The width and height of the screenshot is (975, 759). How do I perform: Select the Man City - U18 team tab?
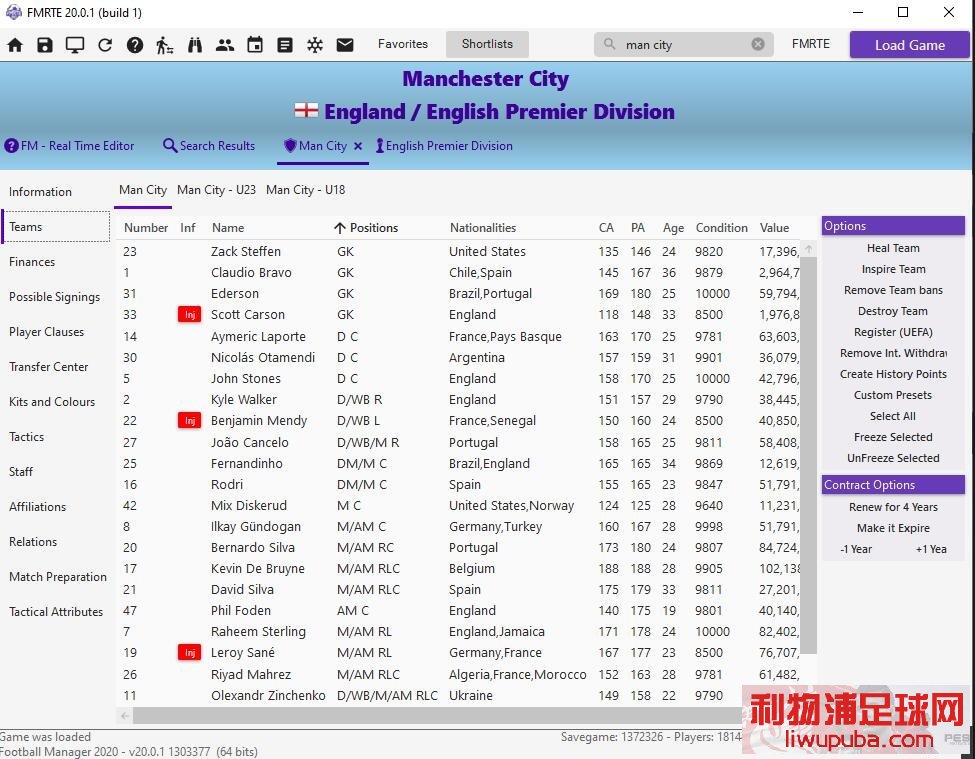[305, 190]
